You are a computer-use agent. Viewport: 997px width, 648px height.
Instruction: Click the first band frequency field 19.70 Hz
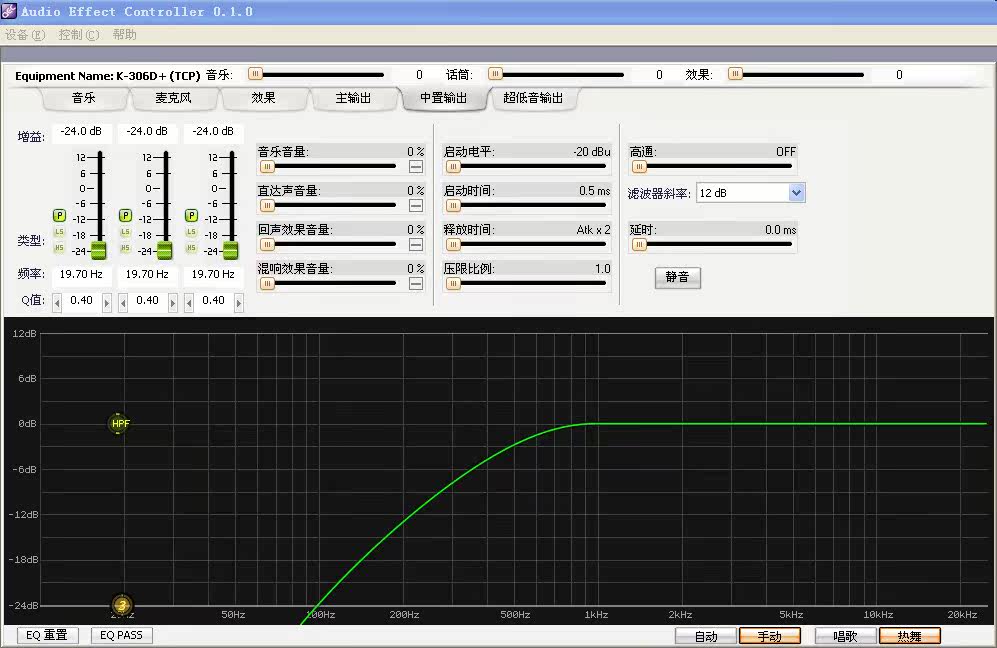click(x=81, y=274)
